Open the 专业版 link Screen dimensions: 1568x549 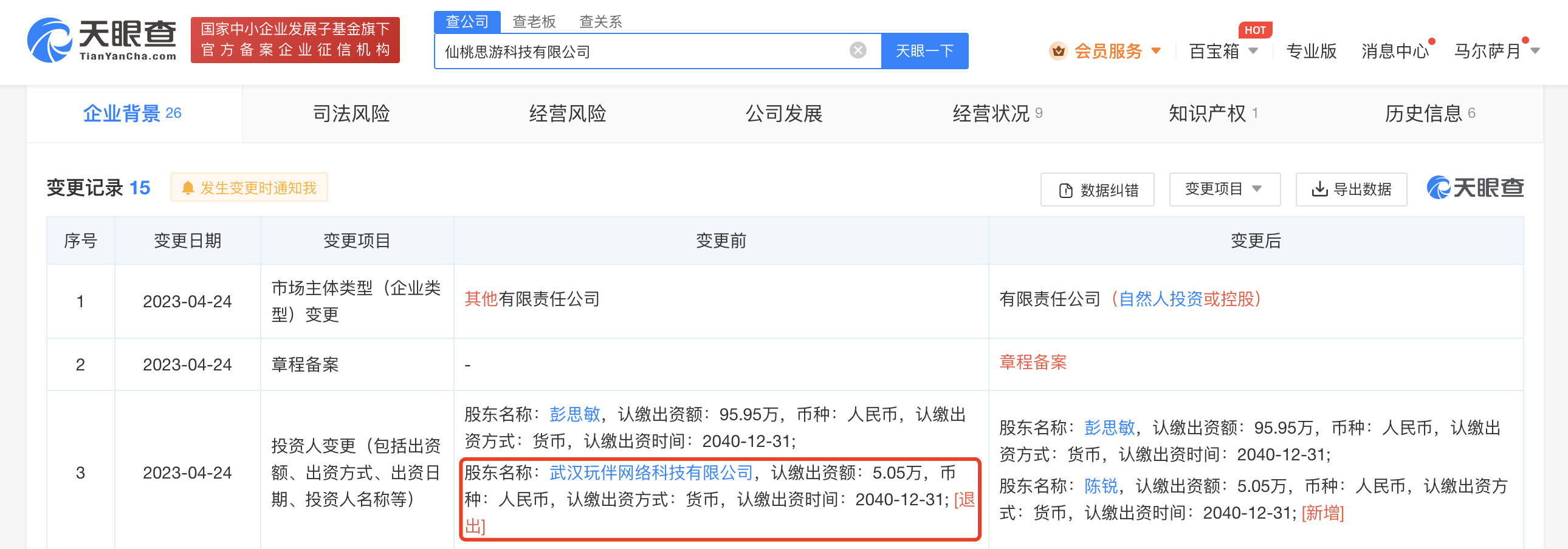1311,51
